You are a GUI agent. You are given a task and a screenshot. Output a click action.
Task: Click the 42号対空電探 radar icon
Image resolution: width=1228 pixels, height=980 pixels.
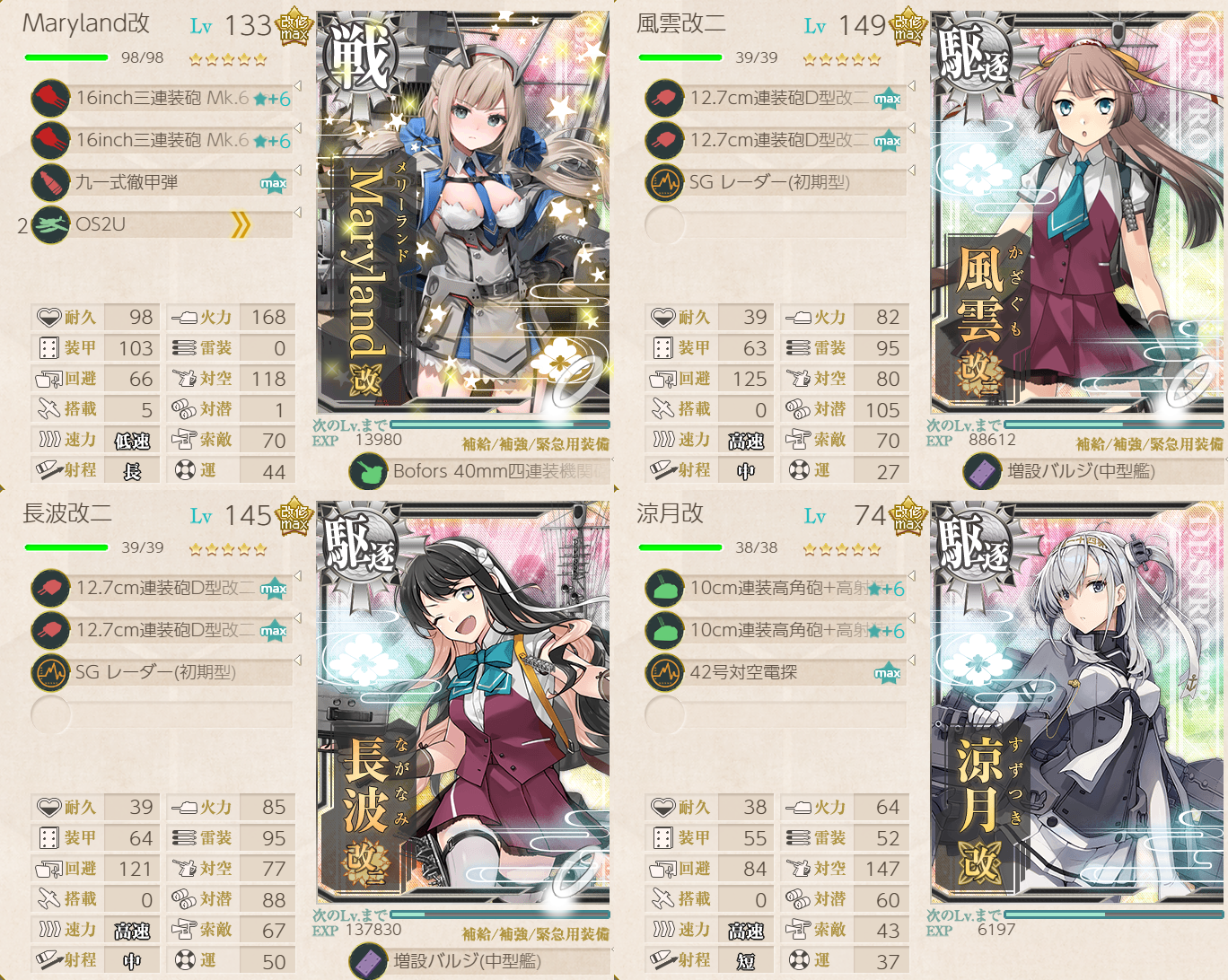tap(664, 673)
